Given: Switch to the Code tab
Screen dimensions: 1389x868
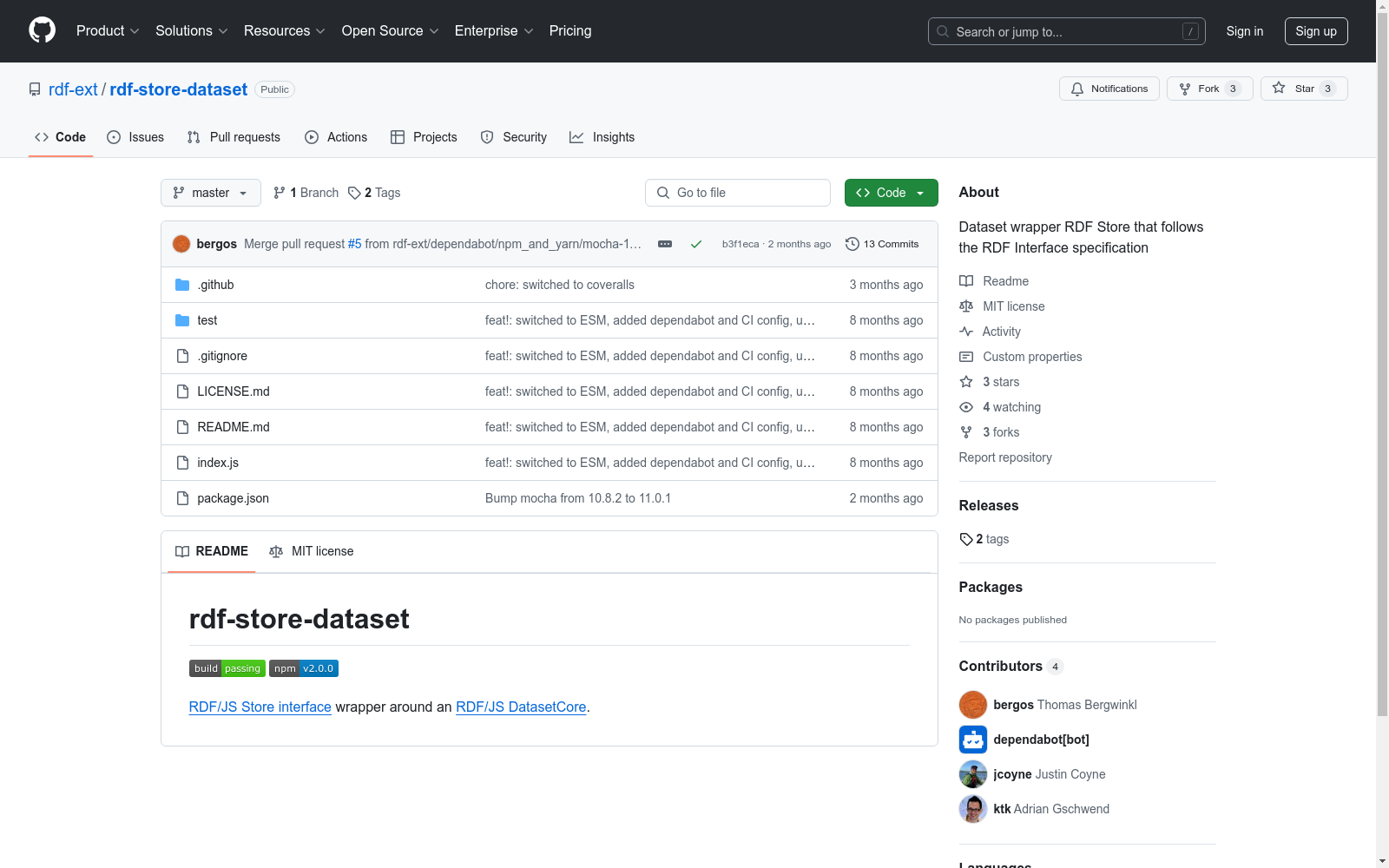Looking at the screenshot, I should pos(61,137).
